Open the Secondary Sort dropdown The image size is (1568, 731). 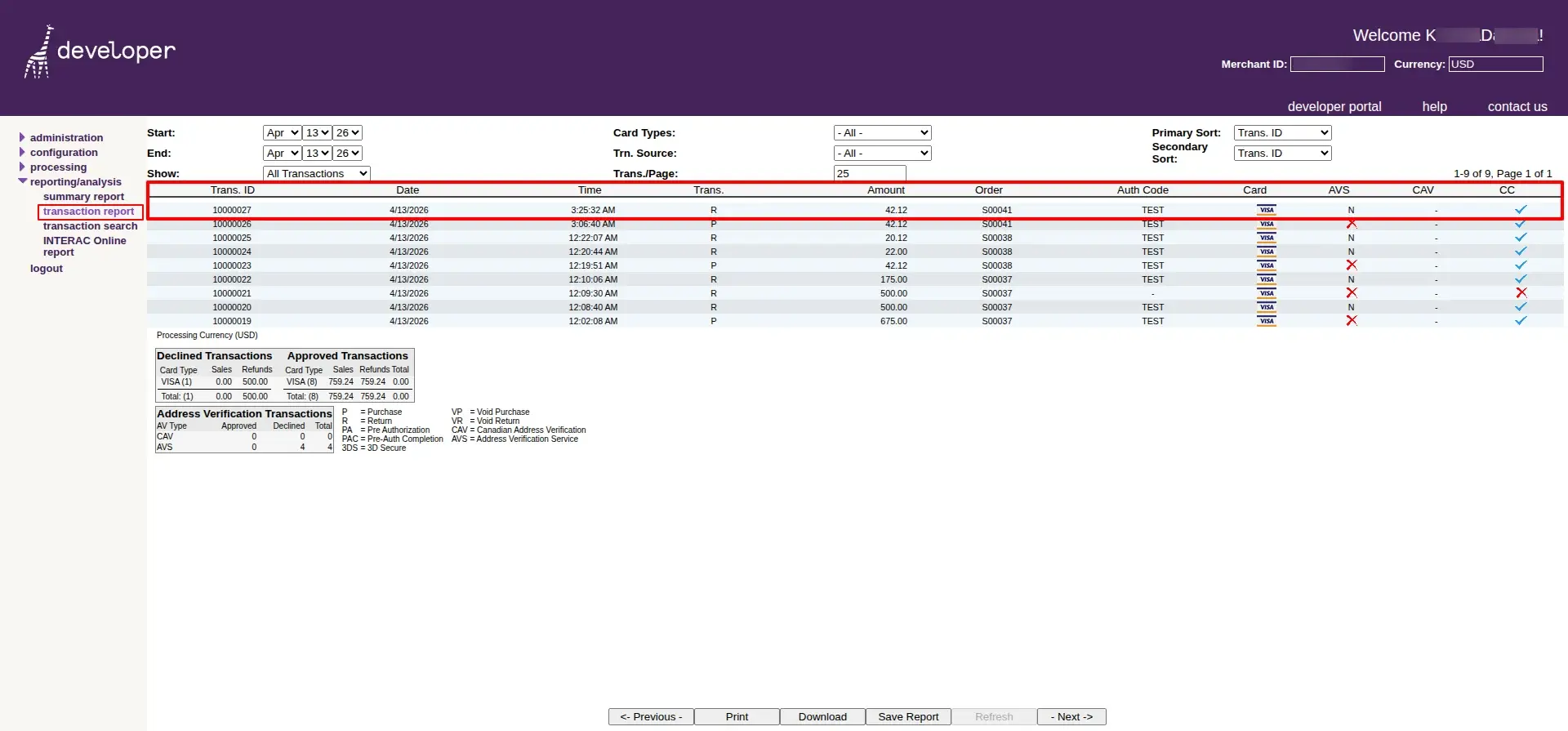point(1283,153)
